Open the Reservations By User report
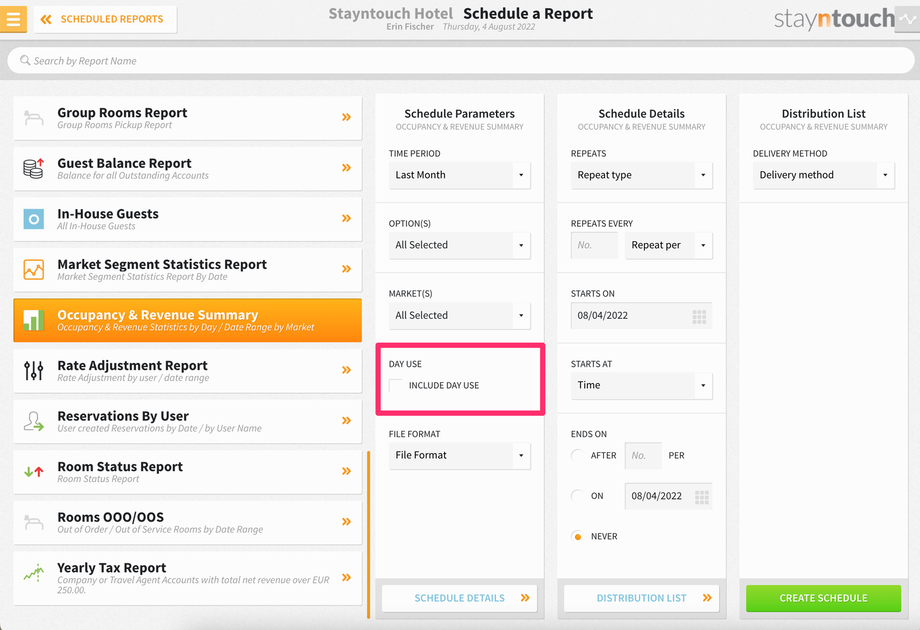The image size is (920, 630). point(187,421)
